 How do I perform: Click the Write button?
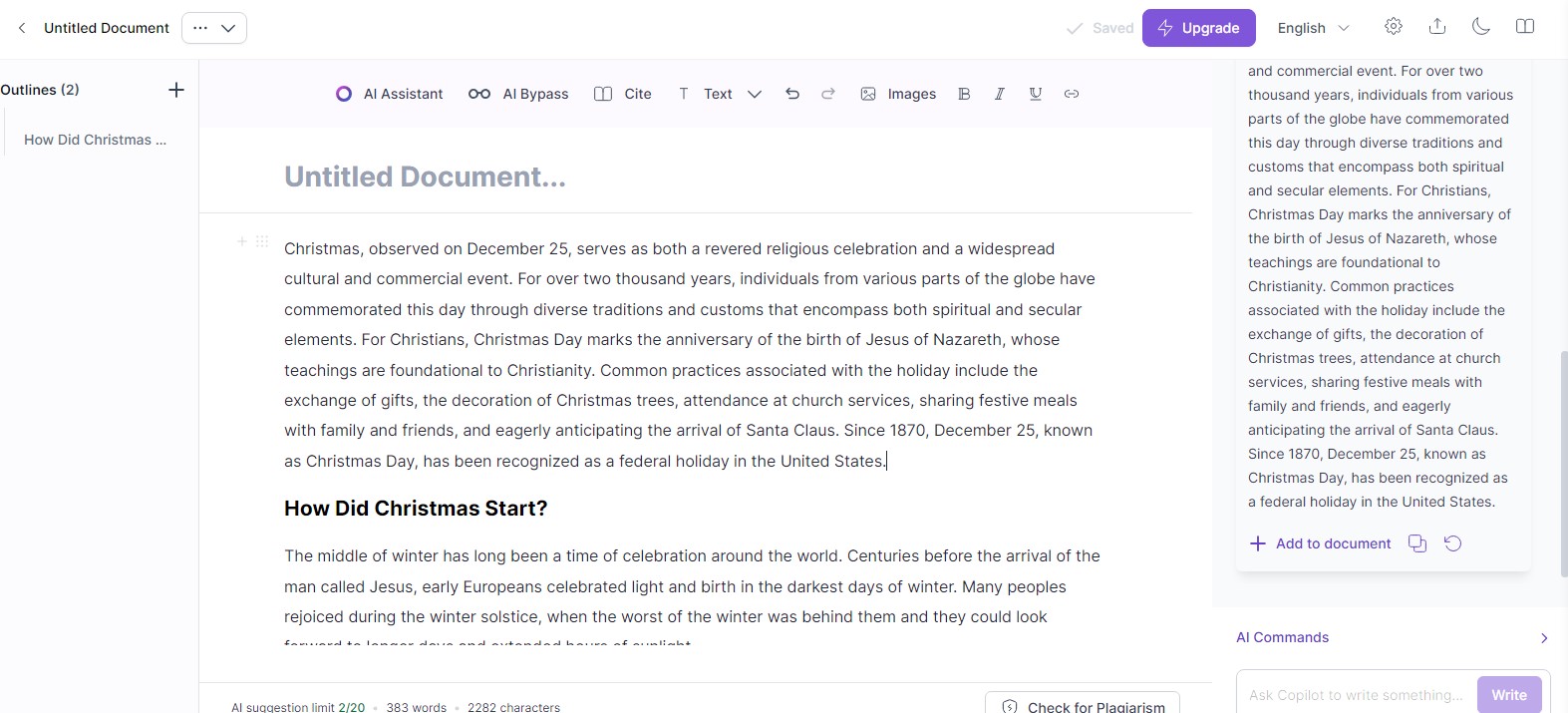(x=1509, y=695)
